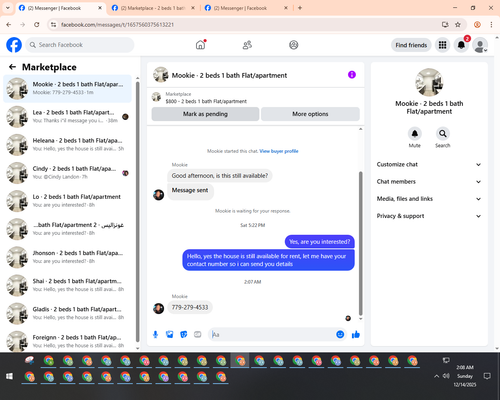Expand Media, files and links section
Screen dimensions: 500x400
(x=429, y=199)
